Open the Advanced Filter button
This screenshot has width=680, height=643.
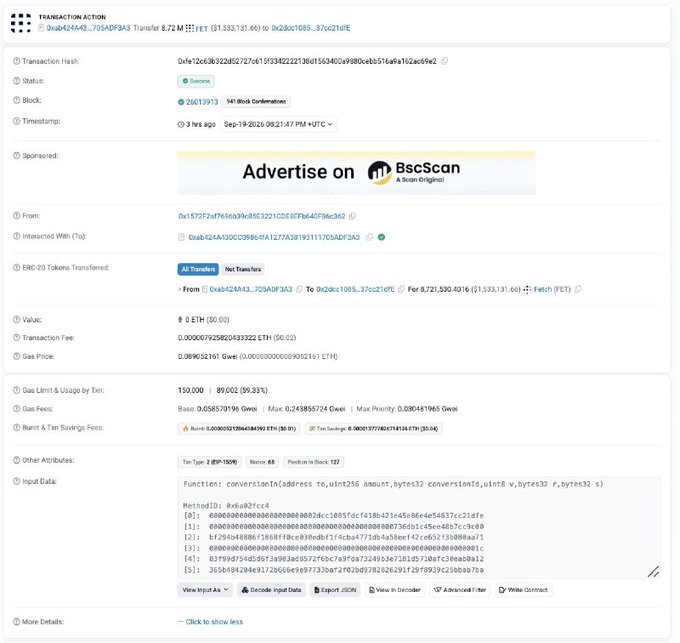(460, 590)
